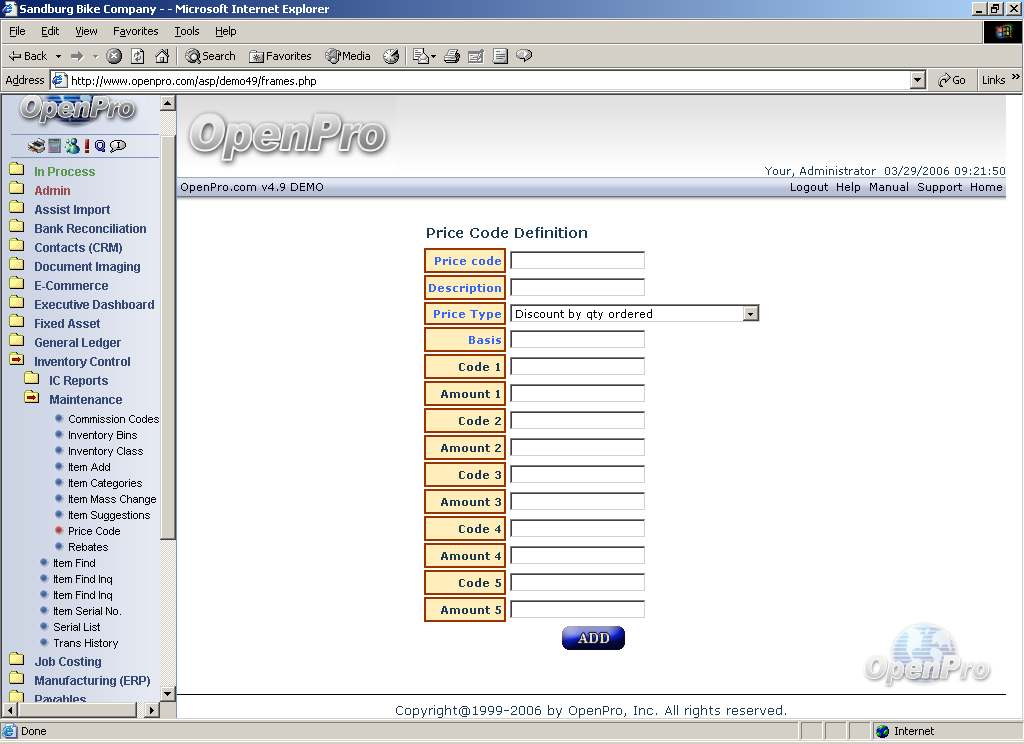Image resolution: width=1024 pixels, height=744 pixels.
Task: Open the calculator icon in sidebar
Action: [55, 146]
